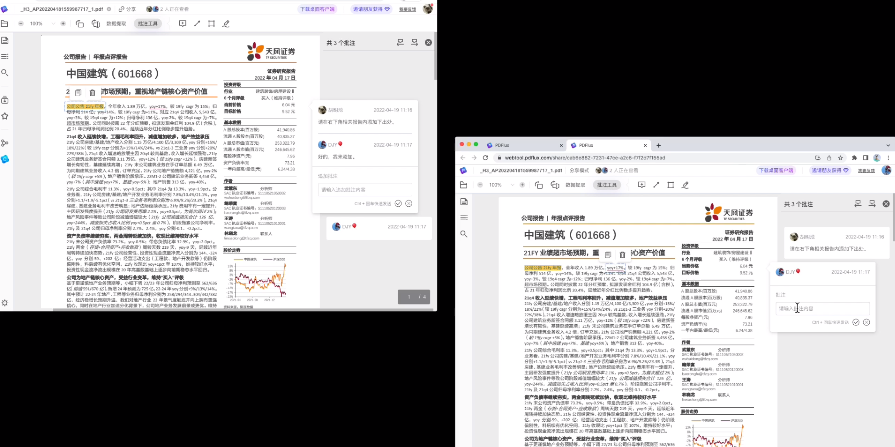Click the browser reload button
Screen dimensions: 895x447
click(x=485, y=158)
